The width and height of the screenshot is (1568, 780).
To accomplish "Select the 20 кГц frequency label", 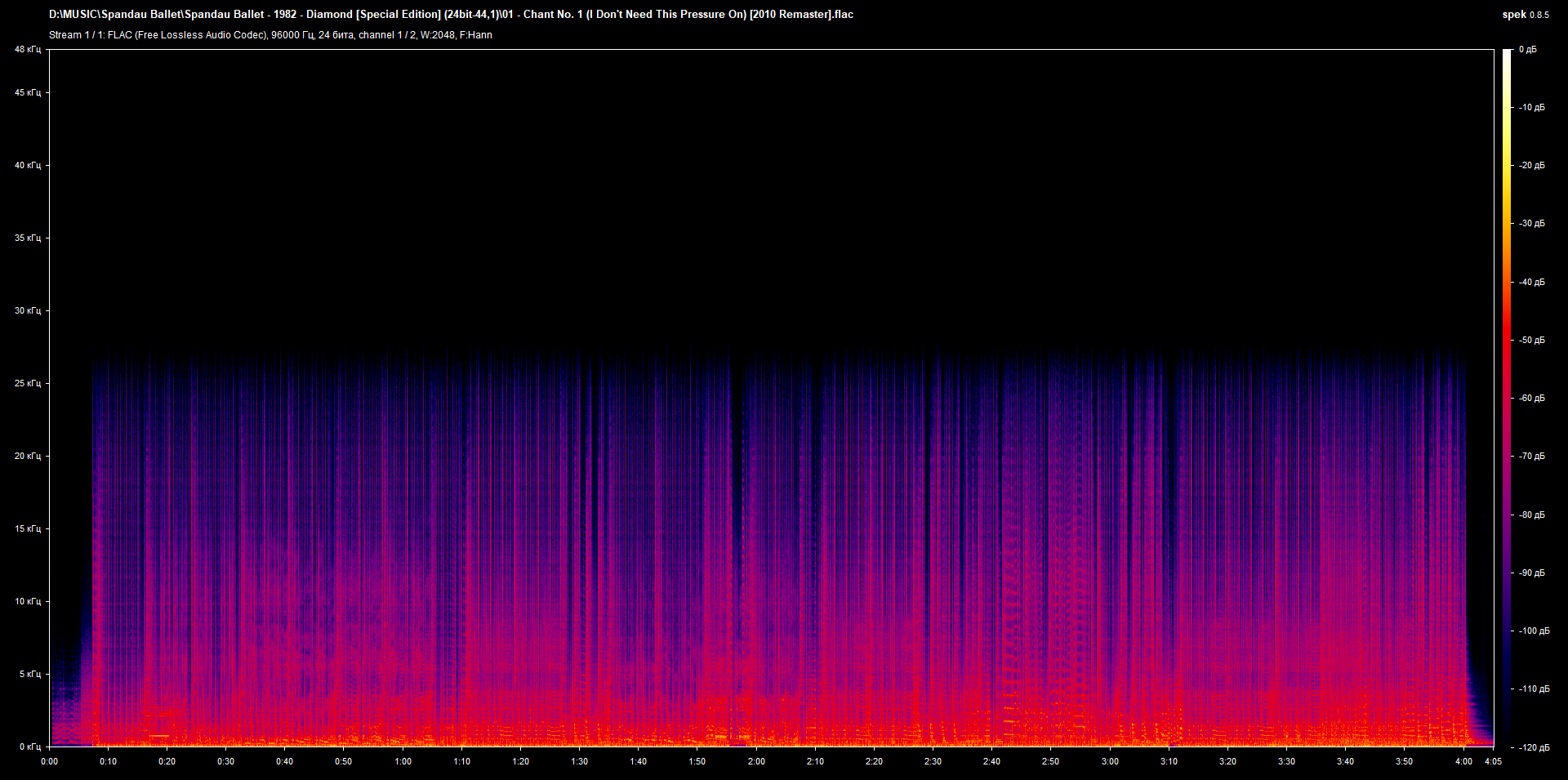I will 28,456.
